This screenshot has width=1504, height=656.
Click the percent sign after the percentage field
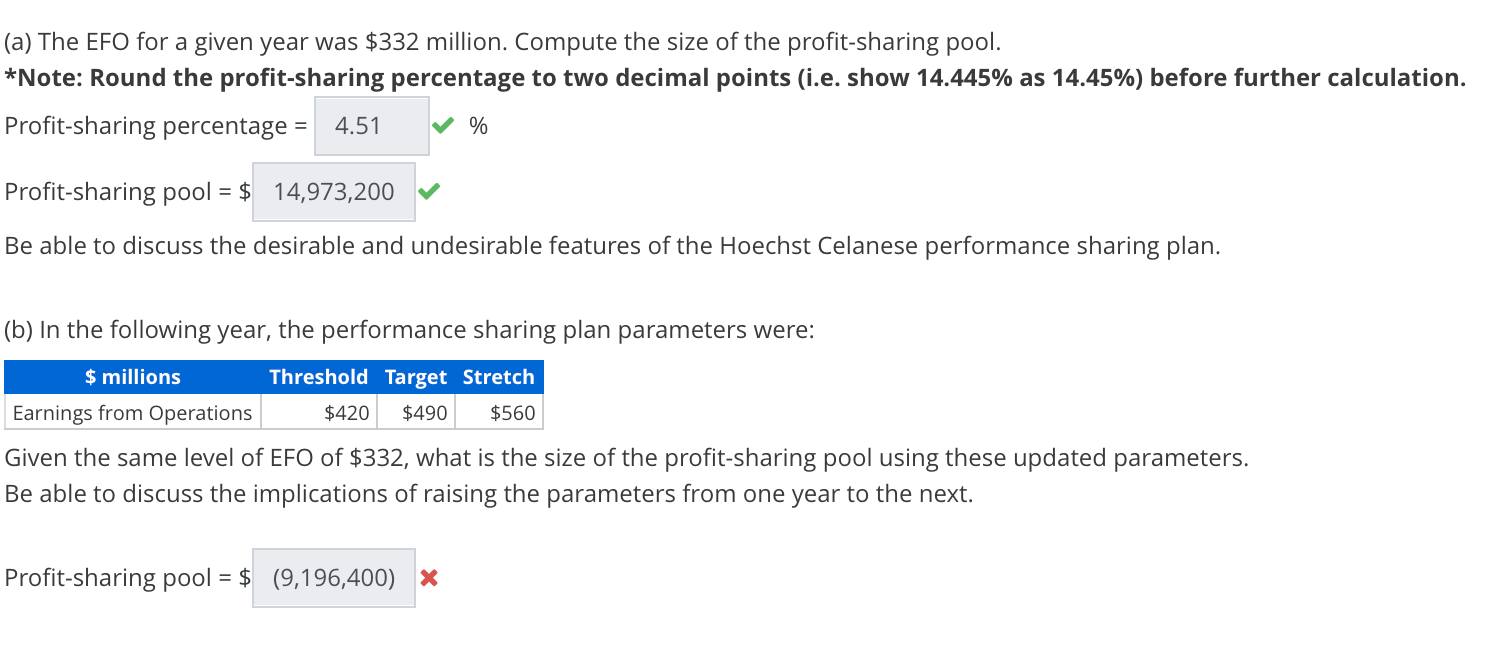click(x=479, y=126)
